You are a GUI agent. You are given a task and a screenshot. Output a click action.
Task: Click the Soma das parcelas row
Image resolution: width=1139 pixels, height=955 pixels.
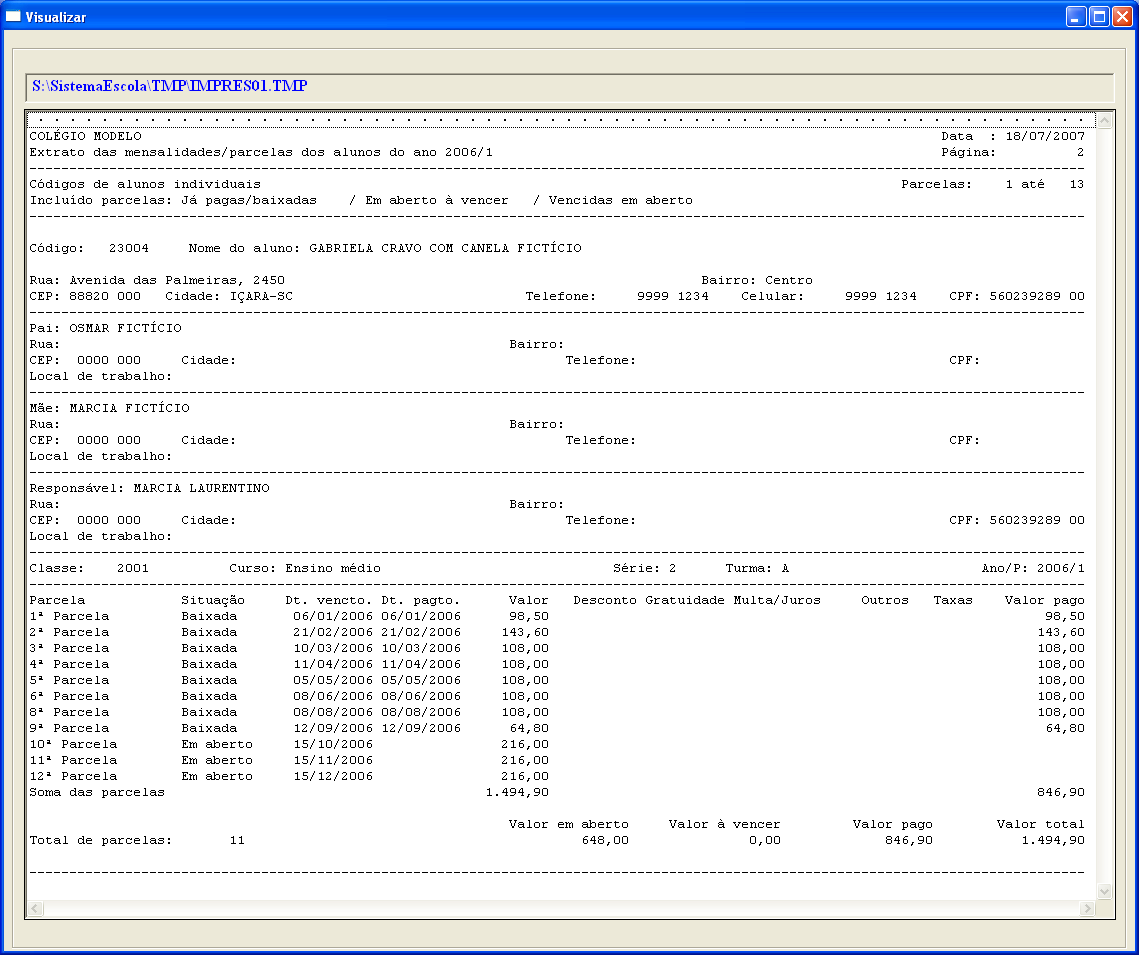pyautogui.click(x=97, y=792)
